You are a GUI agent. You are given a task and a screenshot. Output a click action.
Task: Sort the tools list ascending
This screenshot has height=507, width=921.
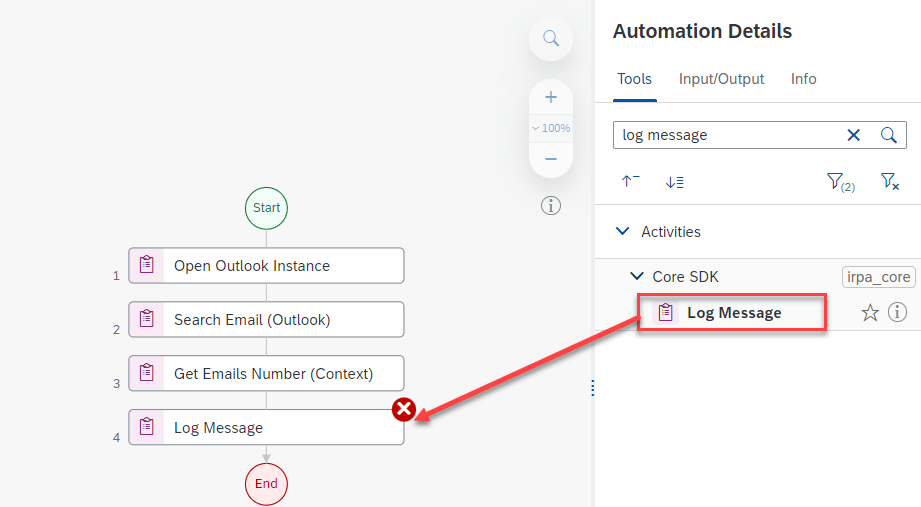coord(630,181)
